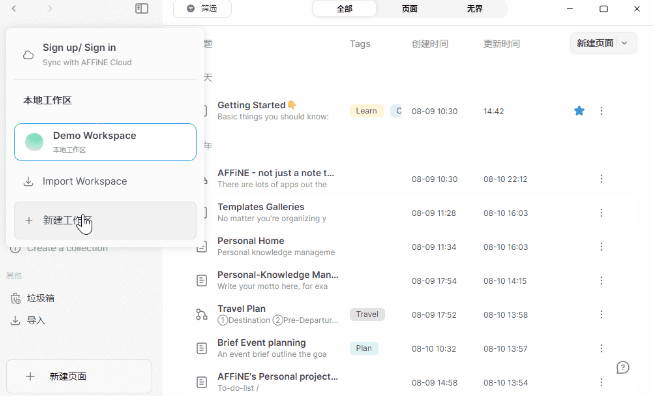The width and height of the screenshot is (654, 404).
Task: Click AFFiNE's Personal project page icon
Action: 202,382
